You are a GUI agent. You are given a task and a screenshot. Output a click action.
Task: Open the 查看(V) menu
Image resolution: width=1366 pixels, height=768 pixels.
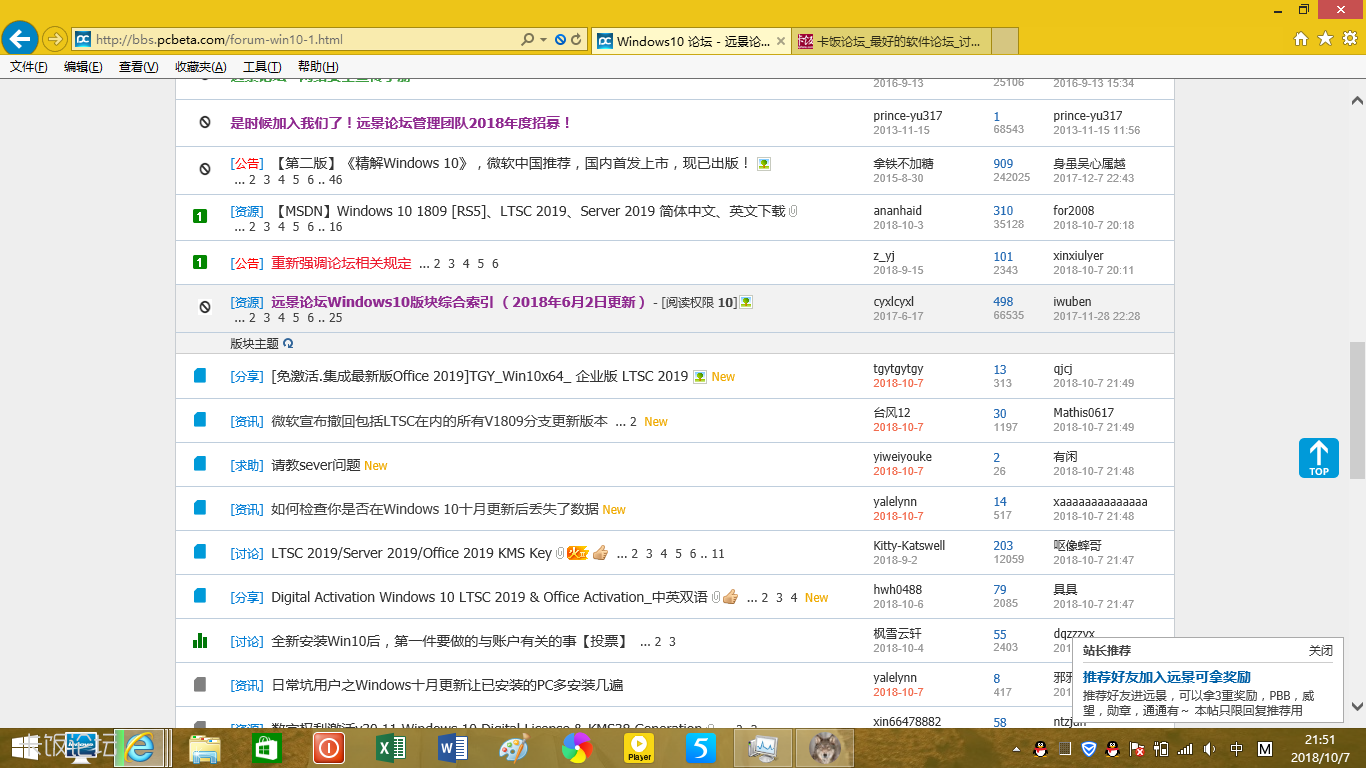tap(138, 67)
